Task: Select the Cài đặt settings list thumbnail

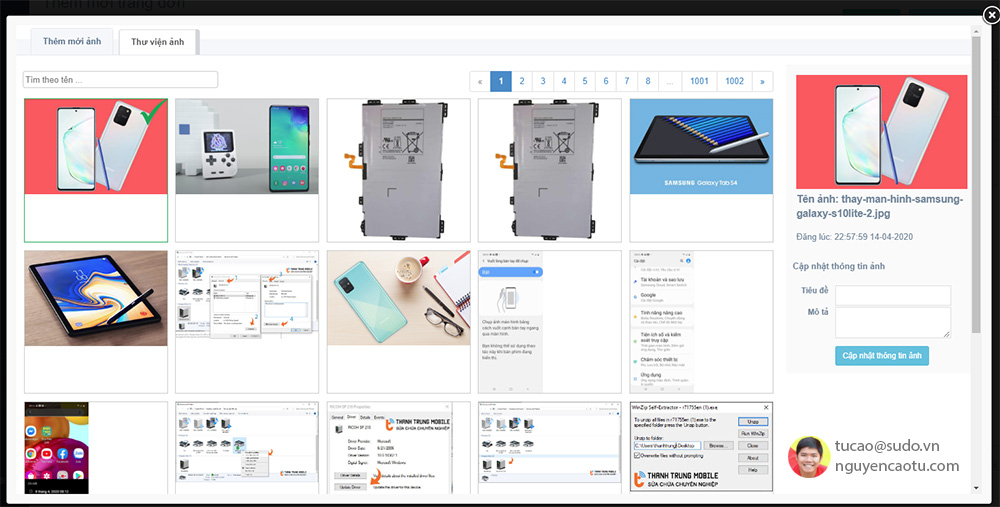Action: [702, 322]
